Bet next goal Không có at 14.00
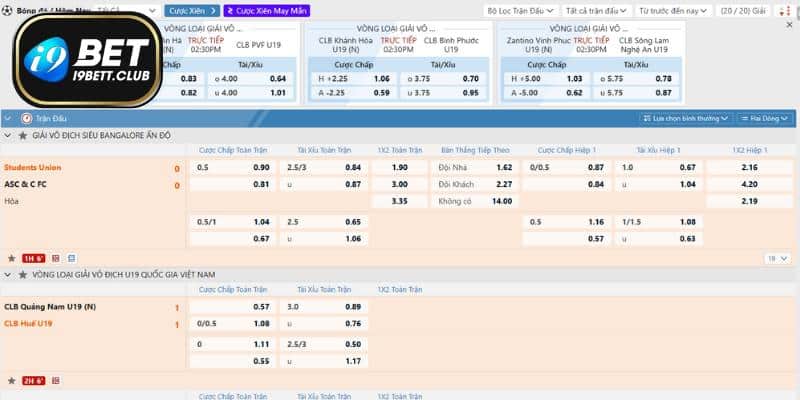The width and height of the screenshot is (800, 400). 475,201
